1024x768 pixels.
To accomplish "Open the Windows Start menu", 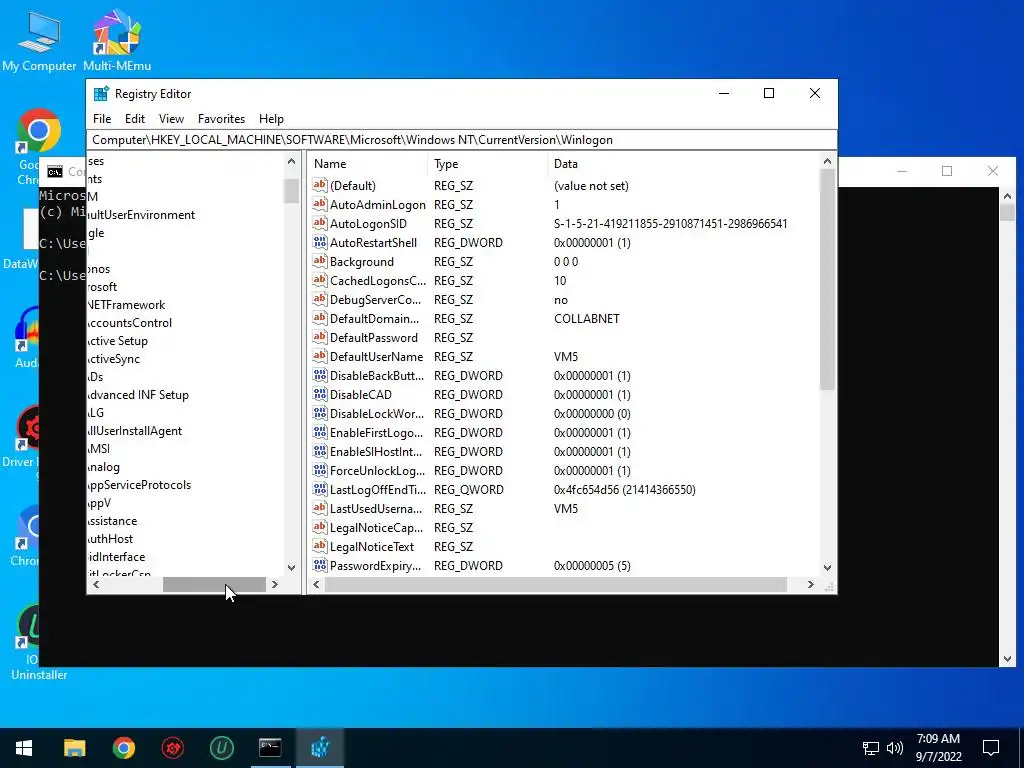I will coord(24,748).
